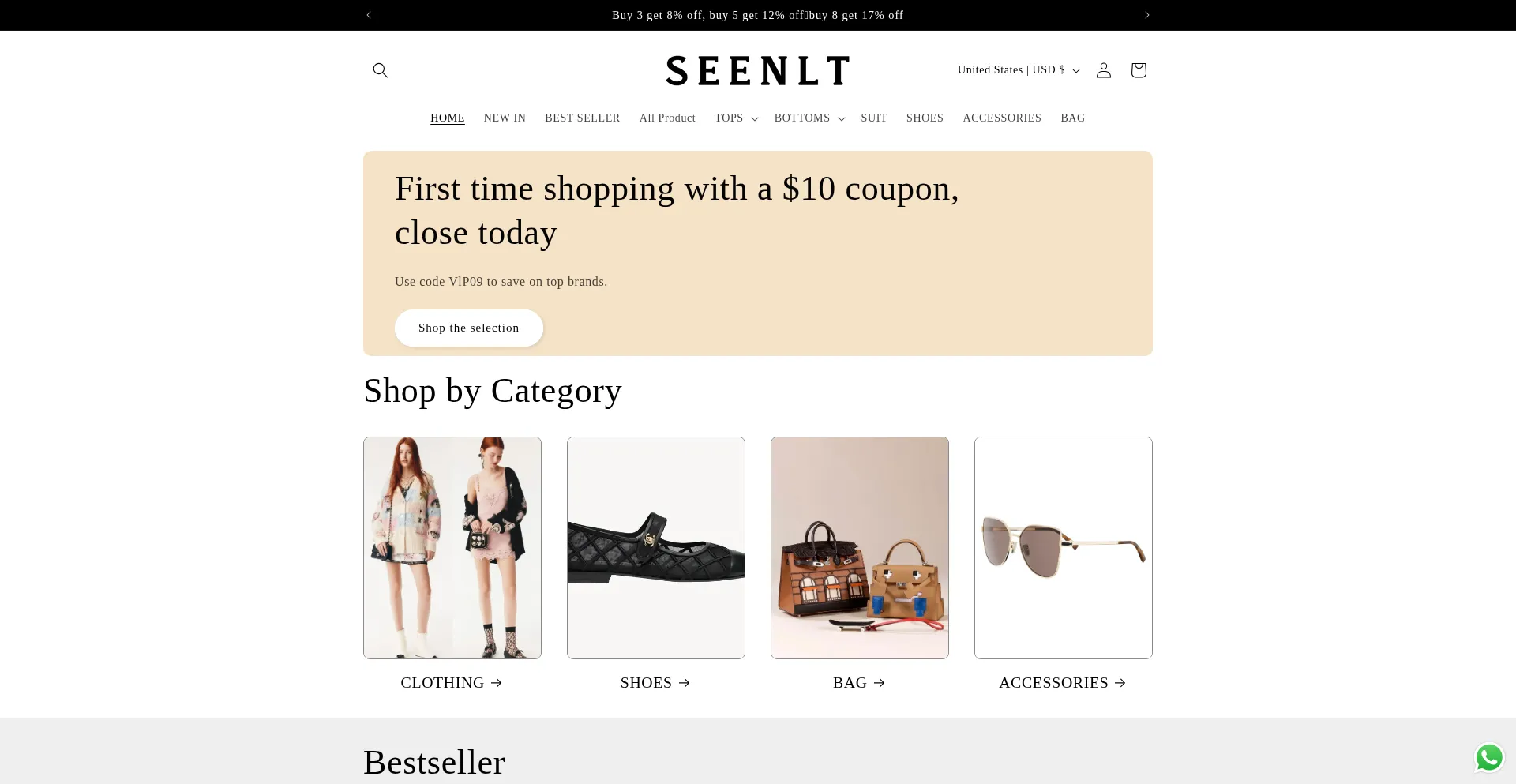The image size is (1516, 784).
Task: Open WhatsApp chat bubble icon
Action: coord(1488,757)
